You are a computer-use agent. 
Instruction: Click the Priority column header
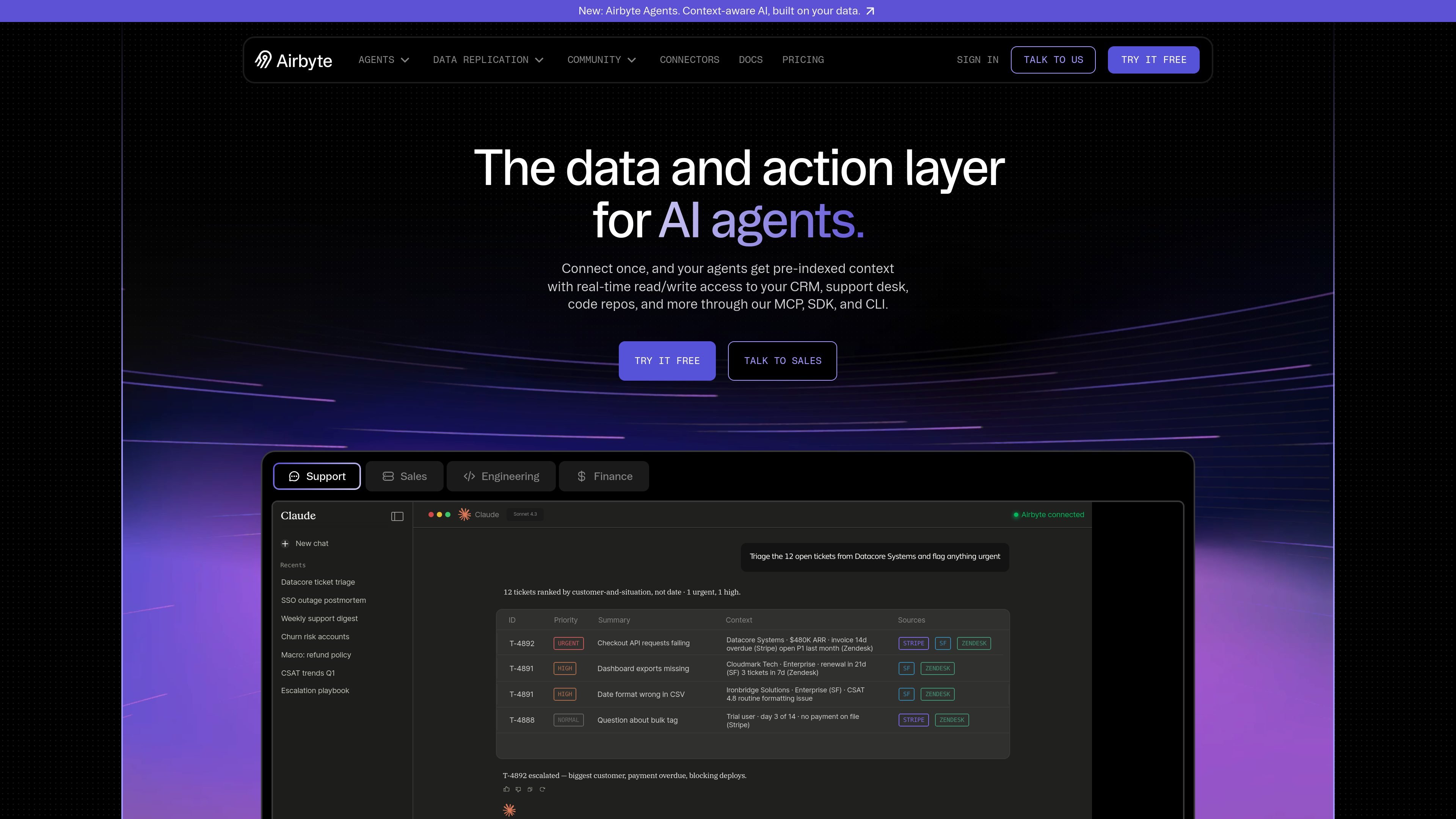[x=566, y=620]
